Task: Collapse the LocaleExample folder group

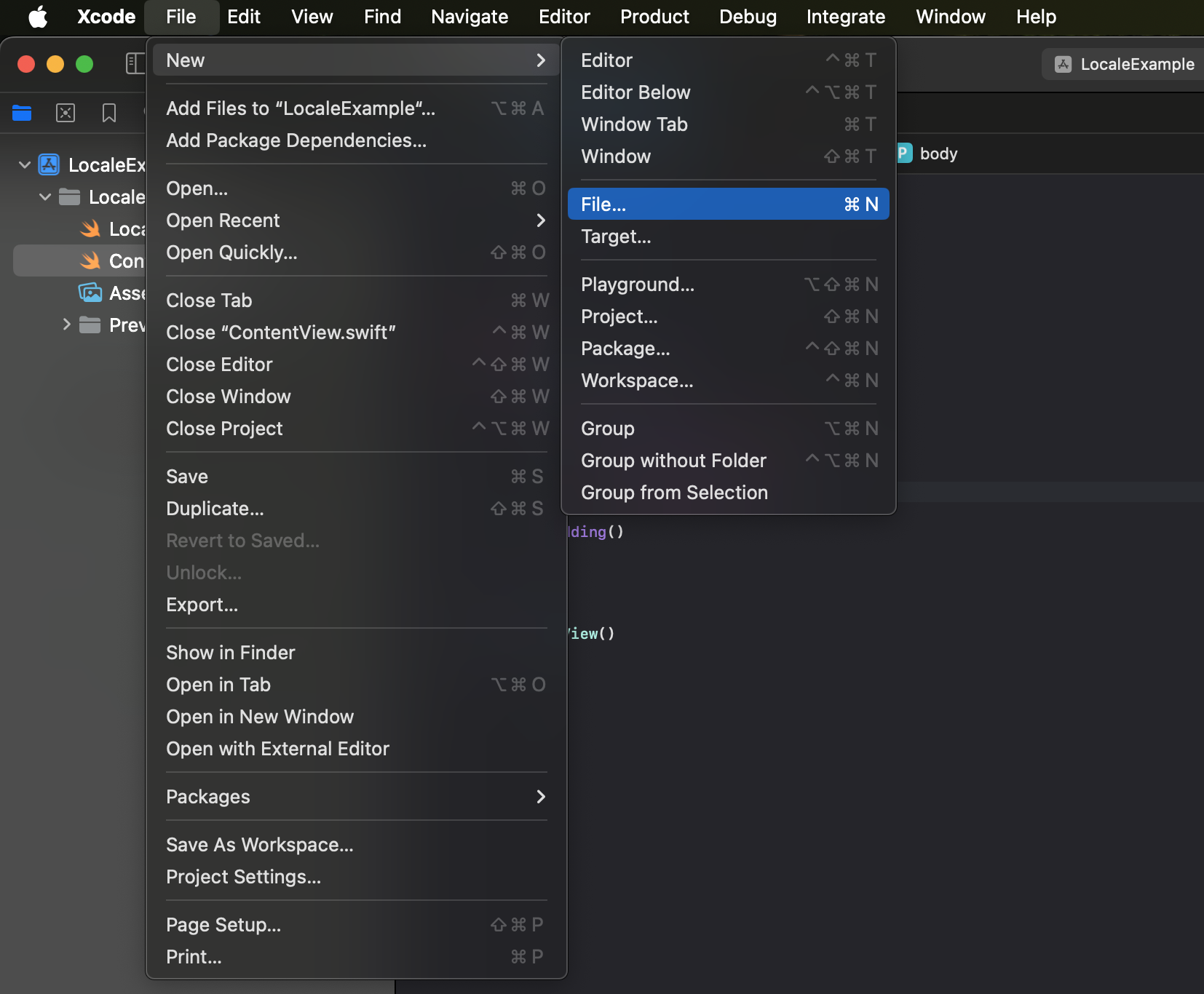Action: (45, 197)
